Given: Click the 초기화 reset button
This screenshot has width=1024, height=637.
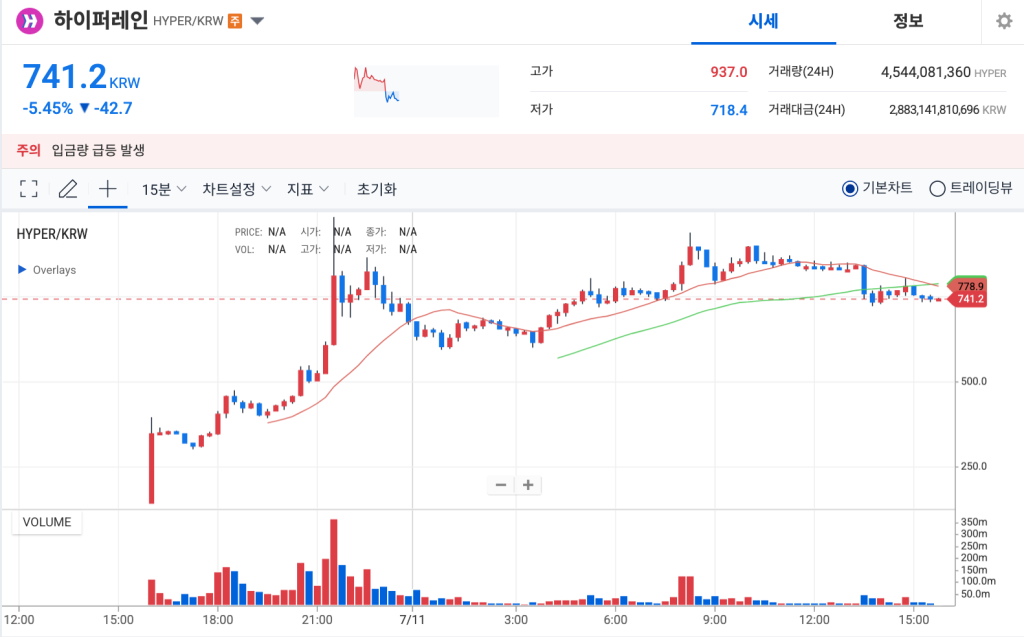Looking at the screenshot, I should click(377, 189).
